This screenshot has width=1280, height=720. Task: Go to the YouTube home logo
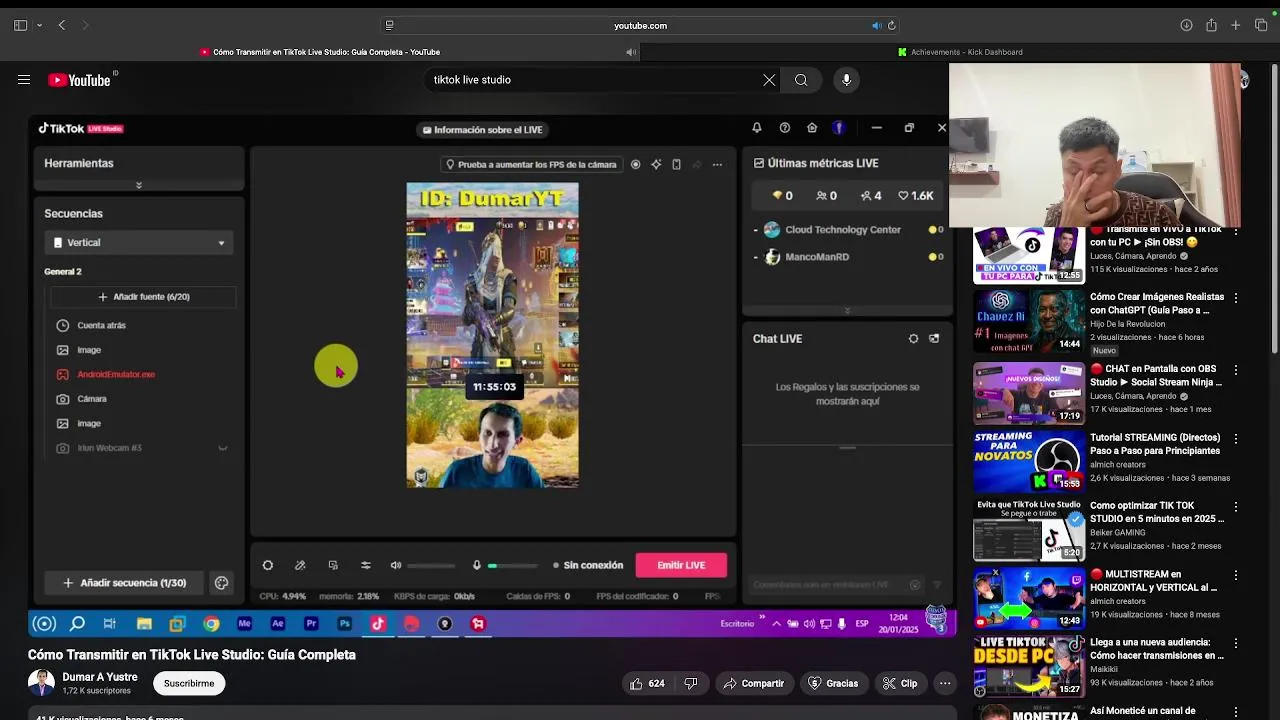(x=80, y=80)
